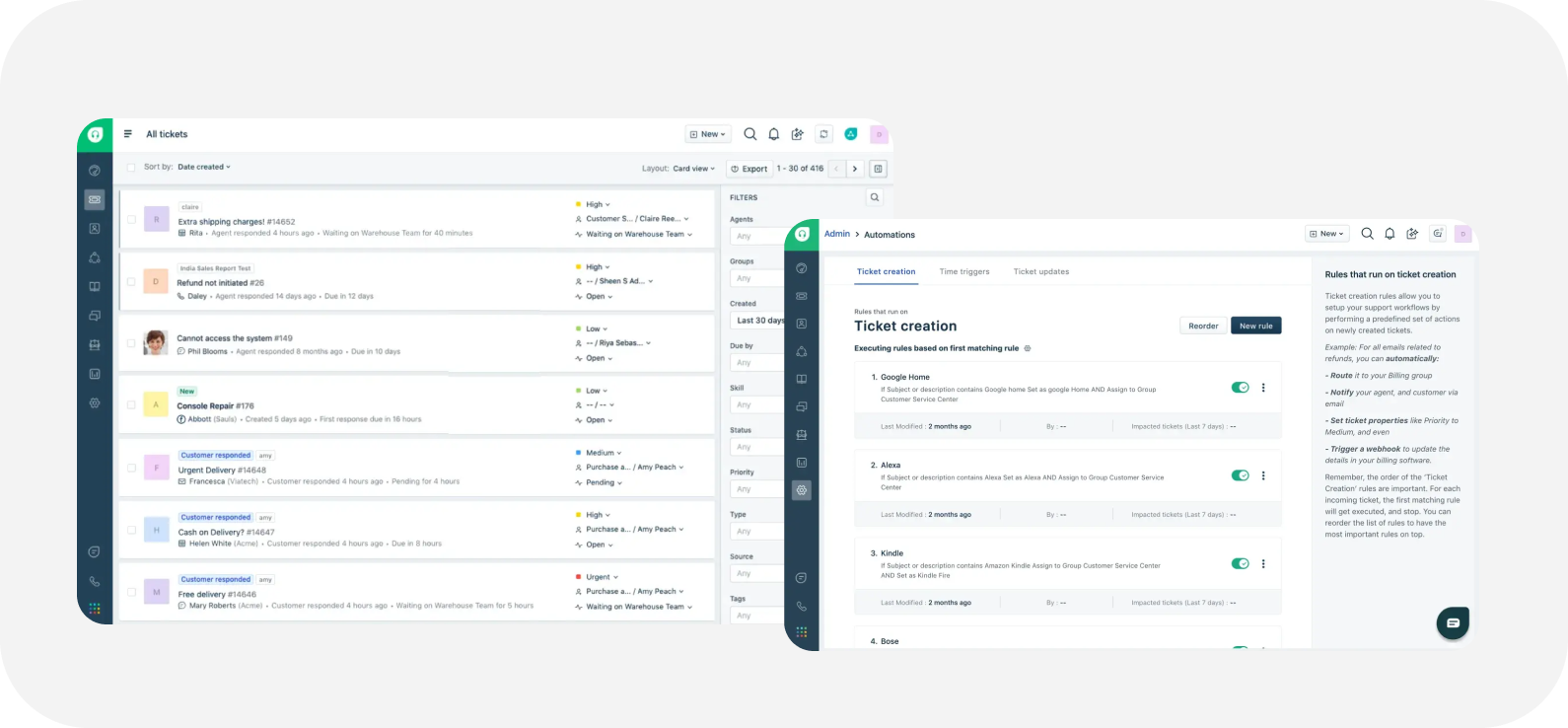Open Admin gear icon in All tickets sidebar

tap(95, 402)
